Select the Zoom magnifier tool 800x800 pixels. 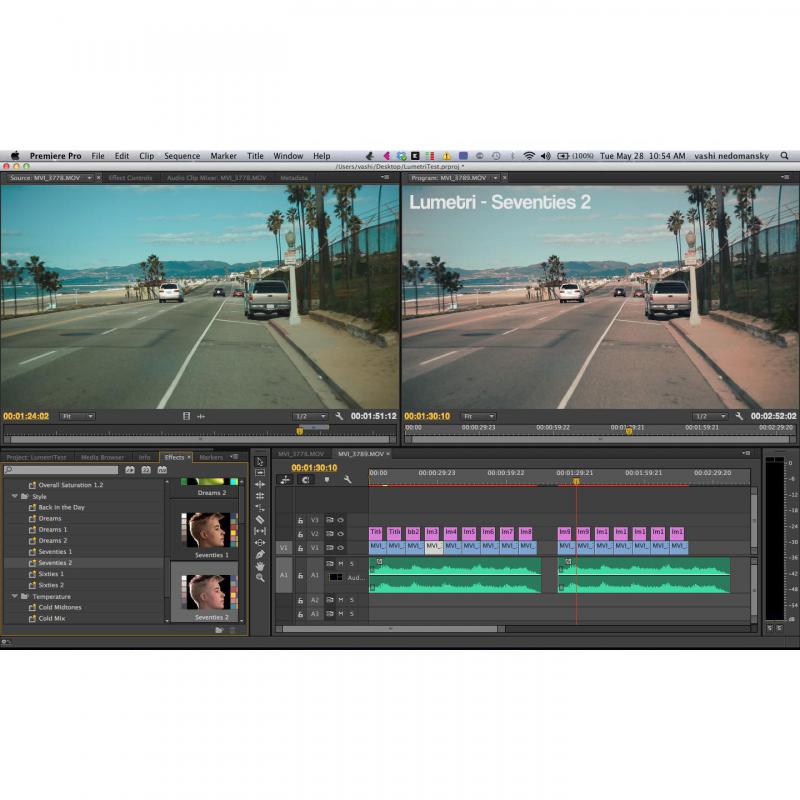pyautogui.click(x=260, y=578)
